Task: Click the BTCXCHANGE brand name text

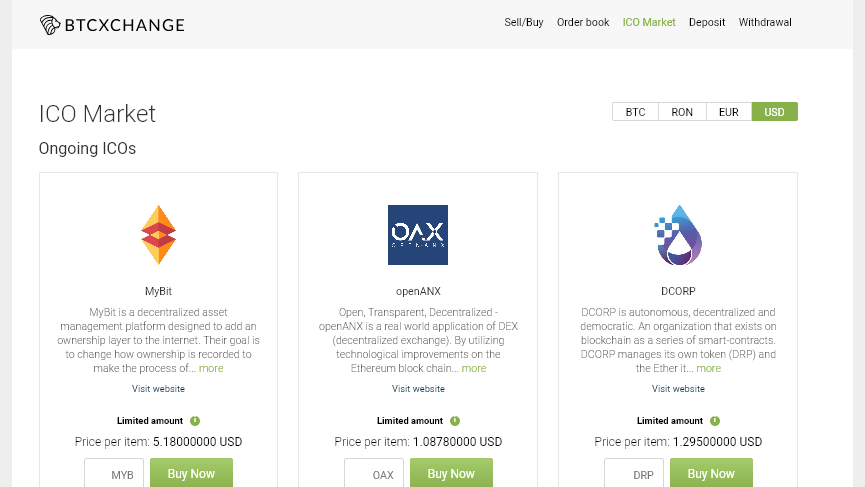Action: click(x=125, y=25)
